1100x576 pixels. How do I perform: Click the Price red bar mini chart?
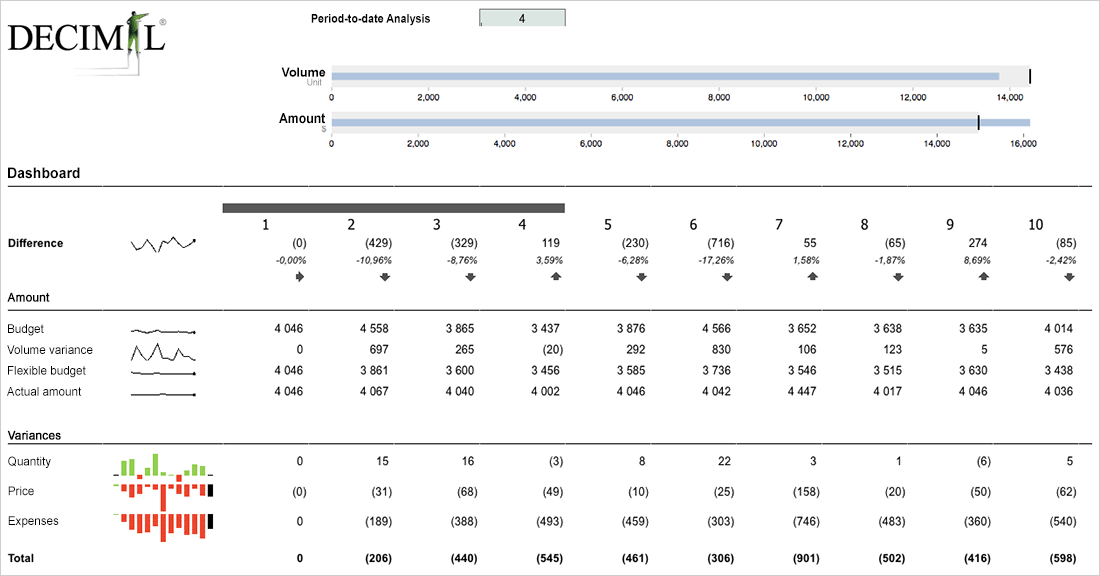click(163, 495)
